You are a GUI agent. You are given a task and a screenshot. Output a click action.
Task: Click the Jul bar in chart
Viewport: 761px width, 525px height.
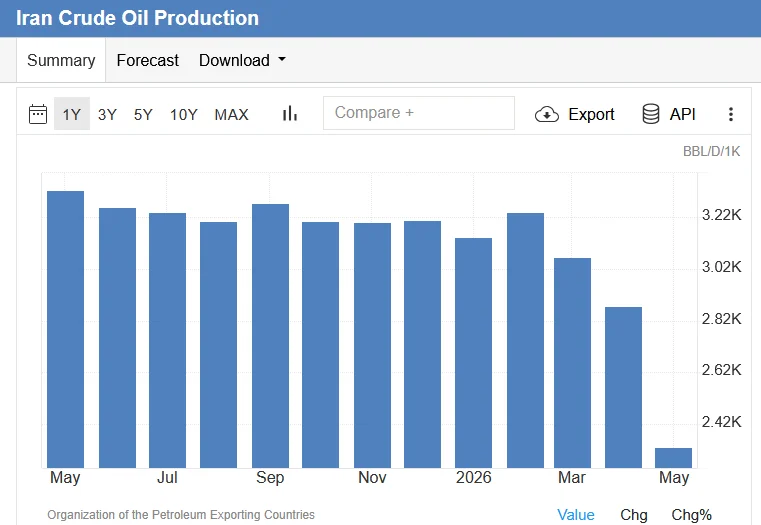(x=167, y=340)
